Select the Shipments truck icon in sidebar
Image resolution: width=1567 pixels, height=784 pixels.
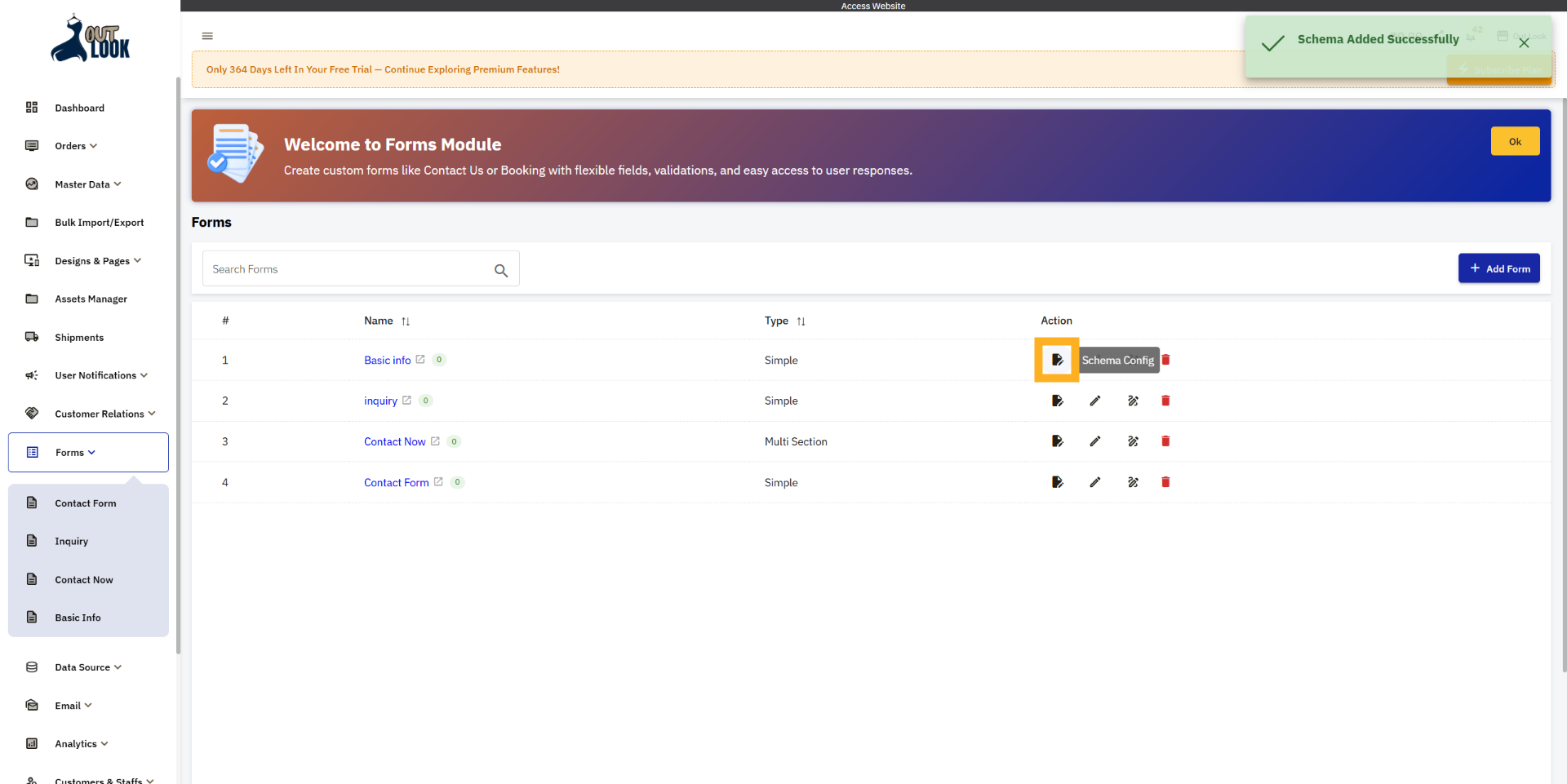point(32,337)
